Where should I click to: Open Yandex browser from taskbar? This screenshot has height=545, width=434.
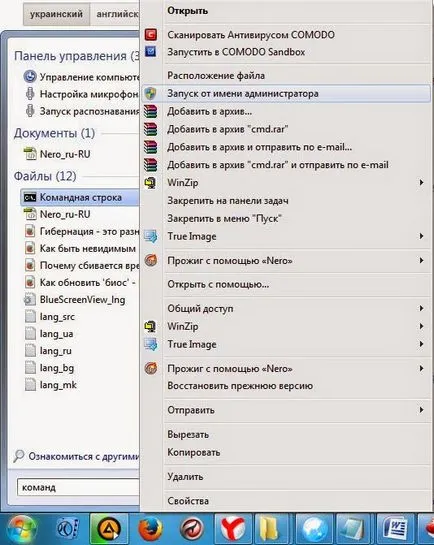(x=233, y=529)
